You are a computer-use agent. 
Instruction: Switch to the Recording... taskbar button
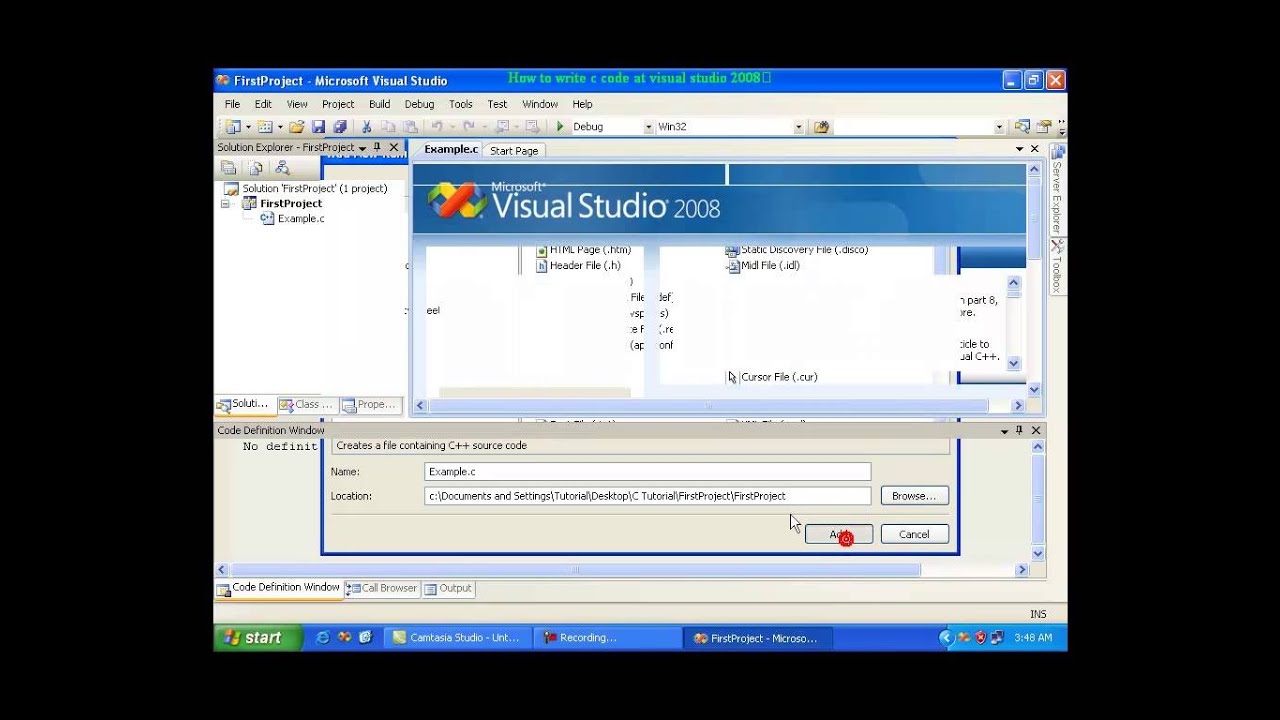tap(608, 637)
